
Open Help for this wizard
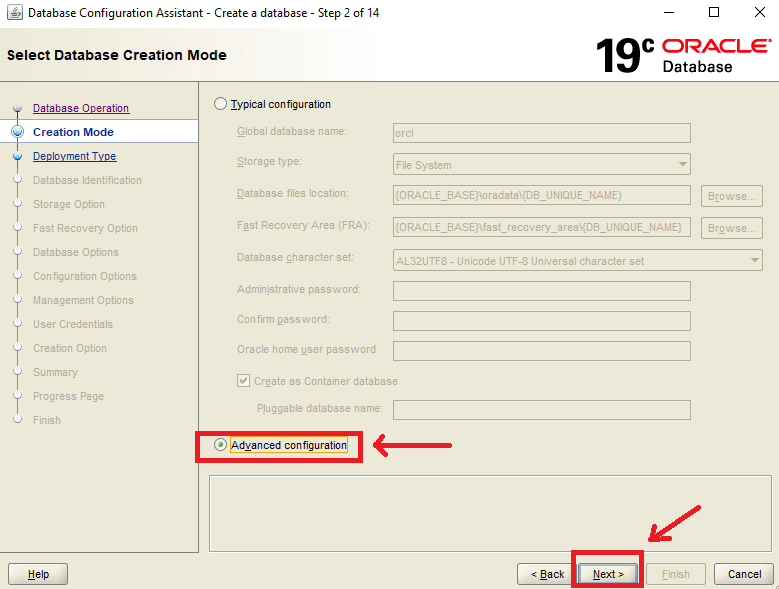(x=38, y=574)
